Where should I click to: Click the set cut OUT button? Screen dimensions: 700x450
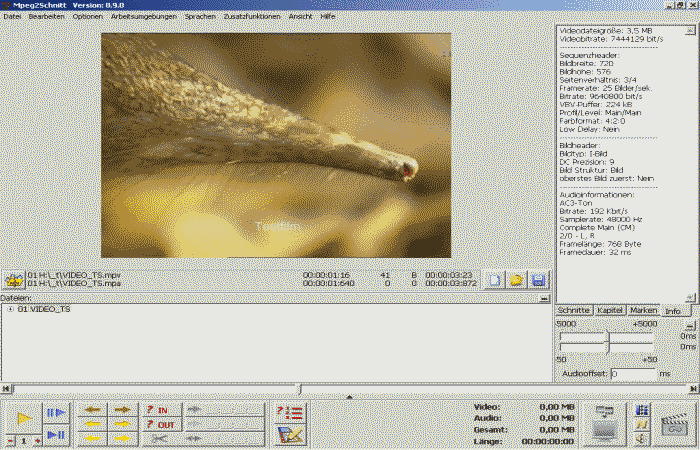click(159, 424)
